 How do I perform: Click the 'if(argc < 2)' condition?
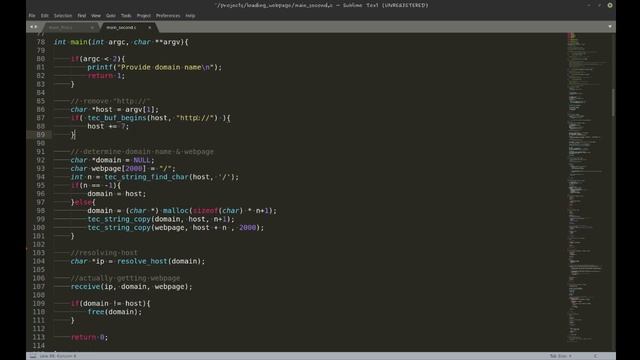pos(98,59)
